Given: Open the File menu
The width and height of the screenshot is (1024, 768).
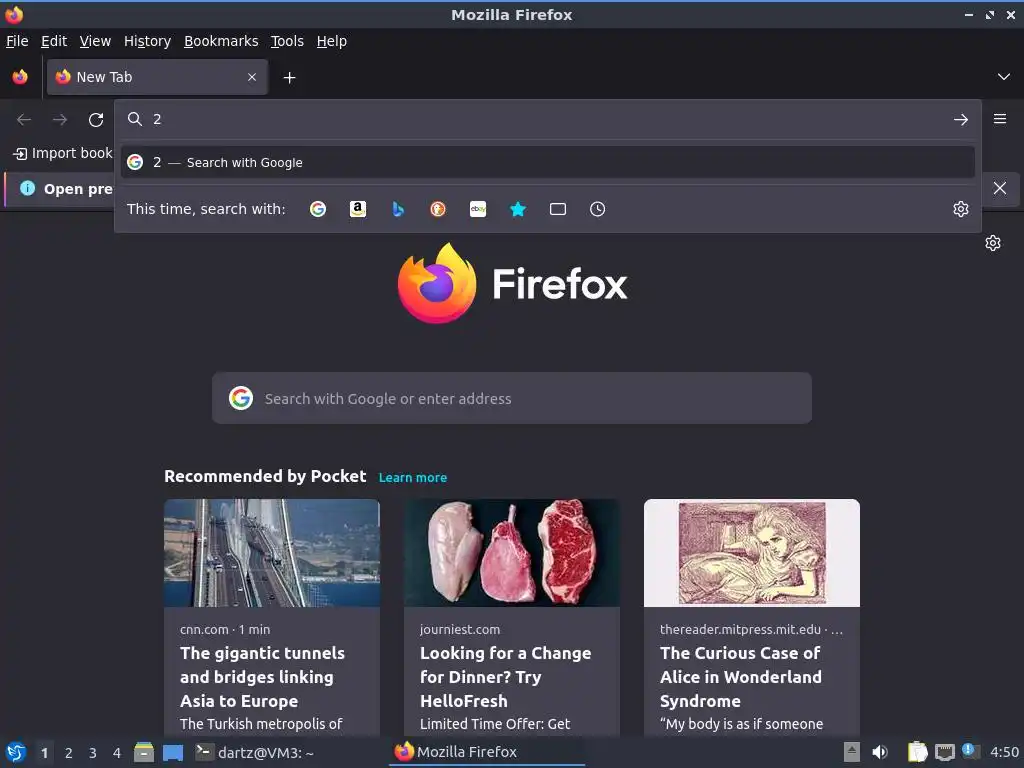Looking at the screenshot, I should point(17,41).
